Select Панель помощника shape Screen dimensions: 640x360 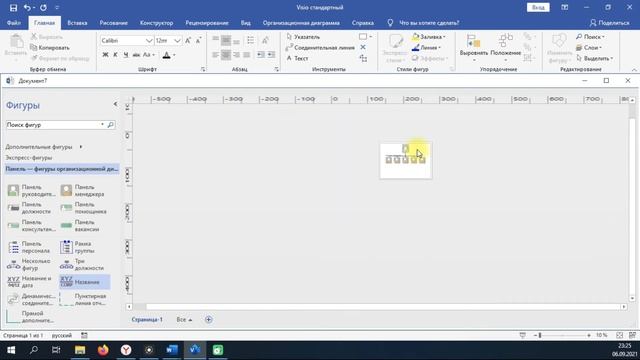click(83, 208)
